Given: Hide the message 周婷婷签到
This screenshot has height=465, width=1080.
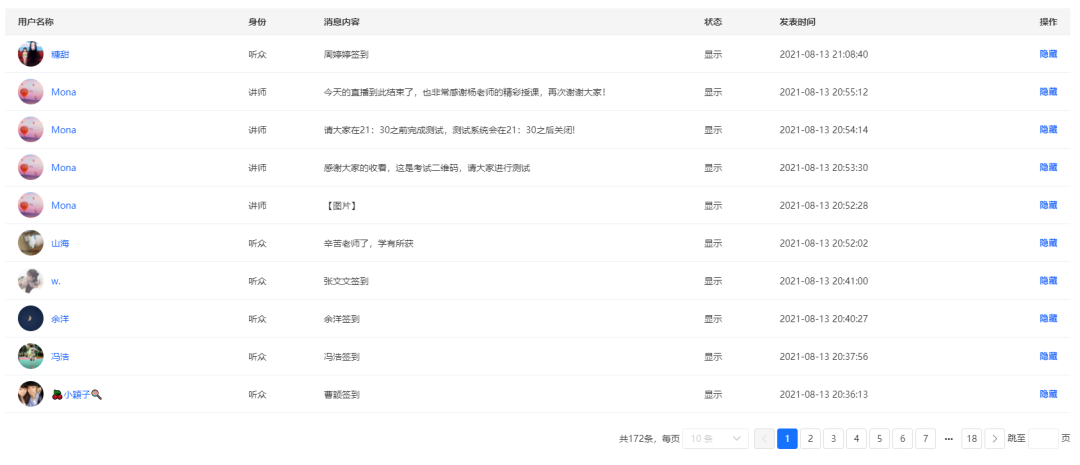Looking at the screenshot, I should 1048,54.
